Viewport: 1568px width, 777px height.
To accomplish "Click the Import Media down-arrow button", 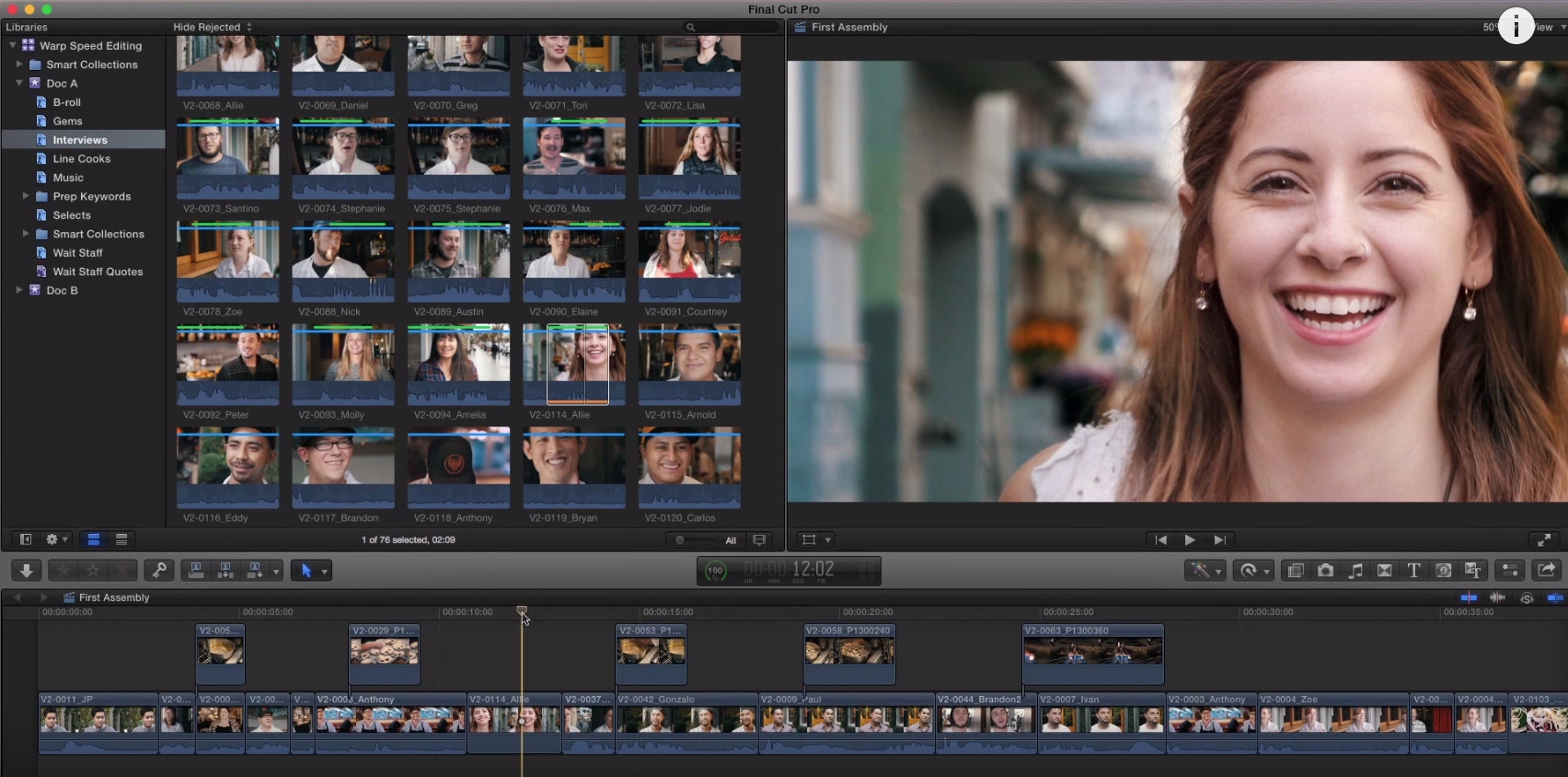I will [x=27, y=571].
